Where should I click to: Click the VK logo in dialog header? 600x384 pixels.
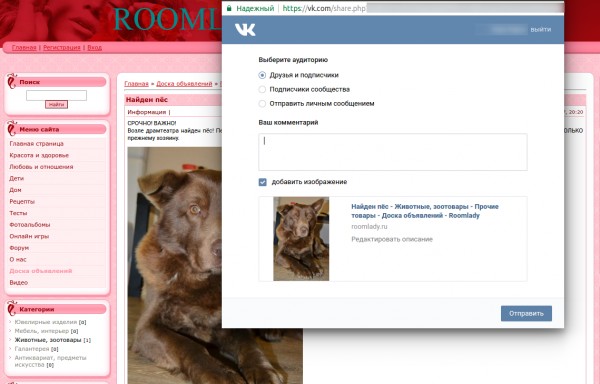click(245, 29)
